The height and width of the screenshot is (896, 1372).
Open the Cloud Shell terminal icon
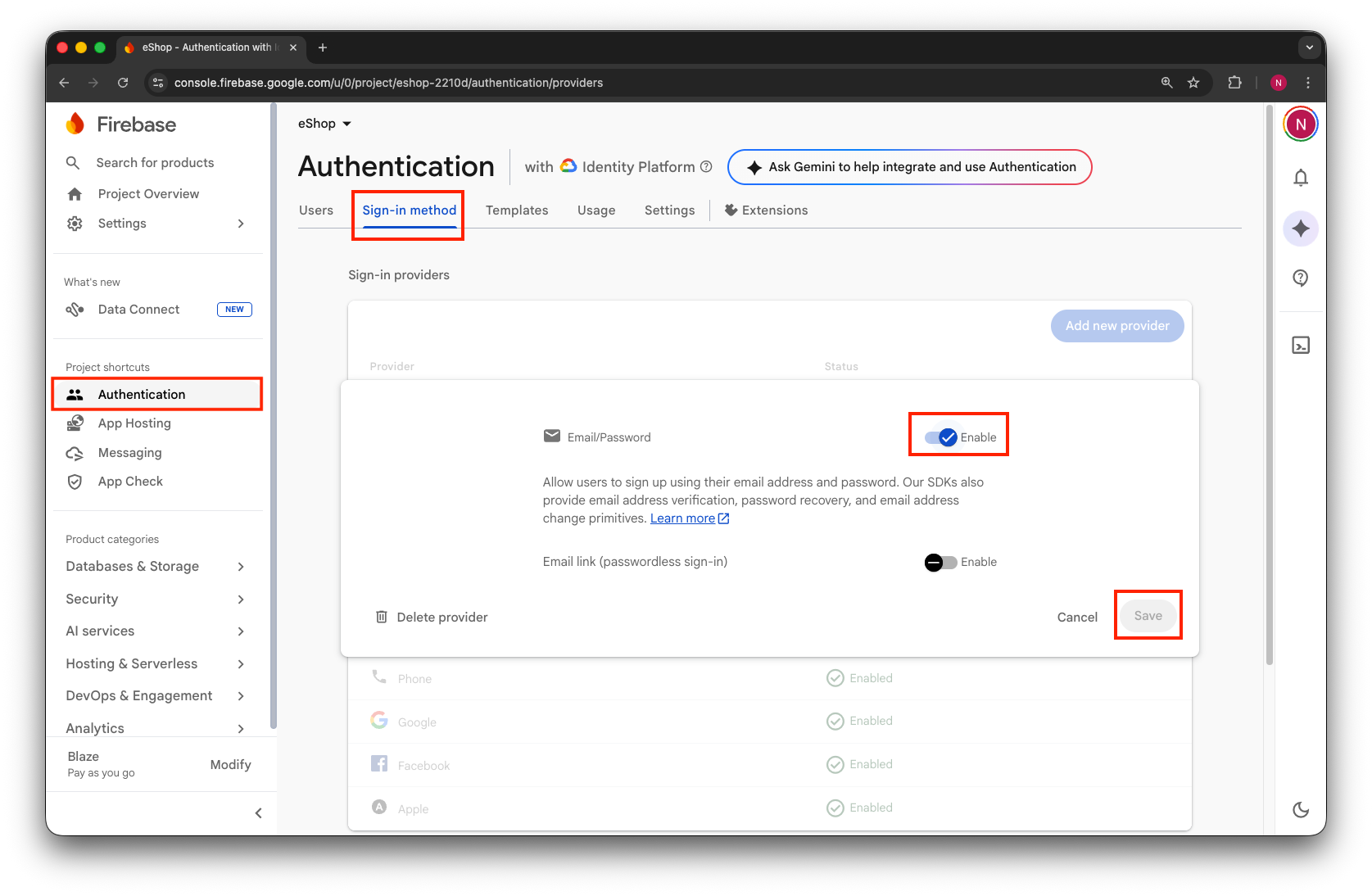point(1300,346)
